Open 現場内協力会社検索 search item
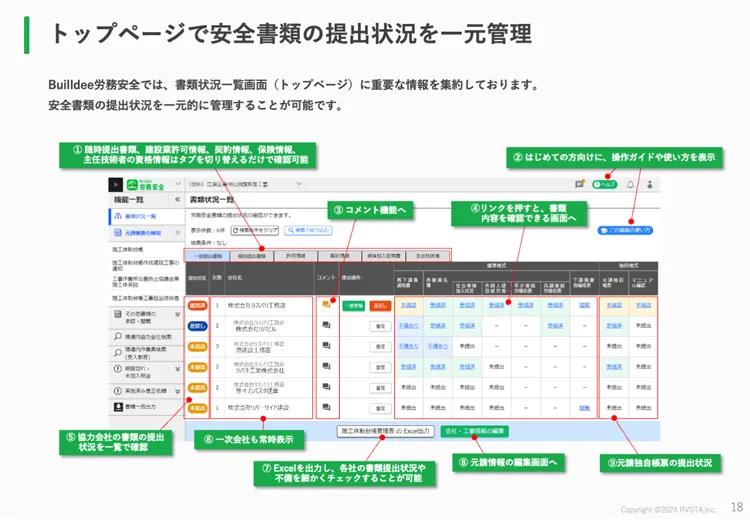The image size is (750, 520). coord(147,337)
